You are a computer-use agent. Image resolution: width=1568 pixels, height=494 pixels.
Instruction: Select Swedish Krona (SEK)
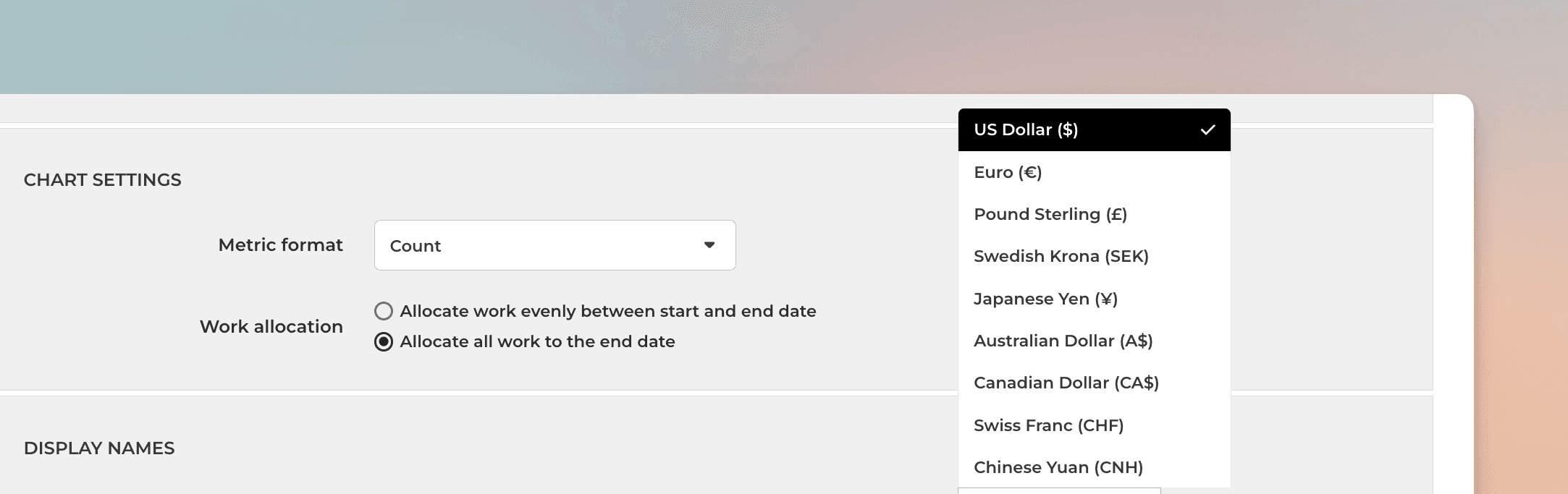(x=1094, y=256)
